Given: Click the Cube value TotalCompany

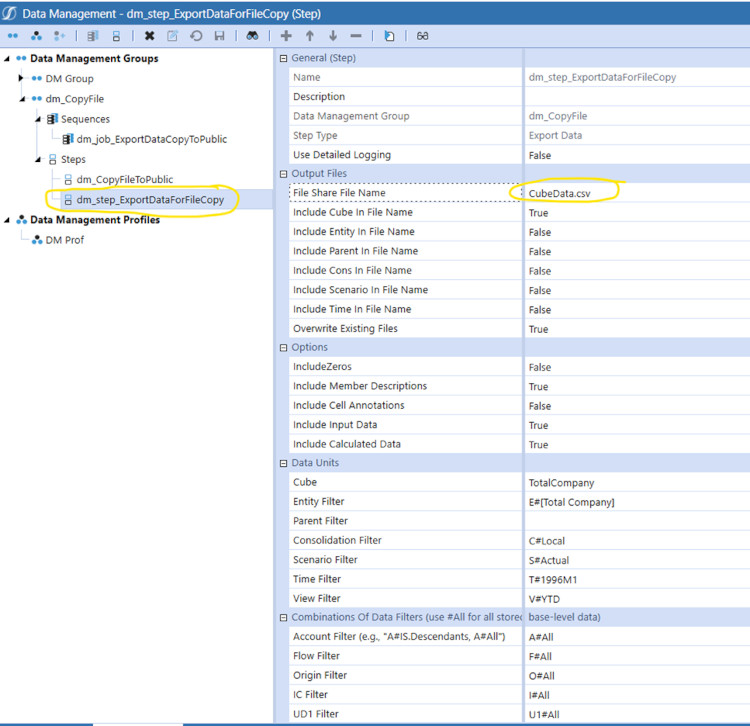Looking at the screenshot, I should 562,483.
